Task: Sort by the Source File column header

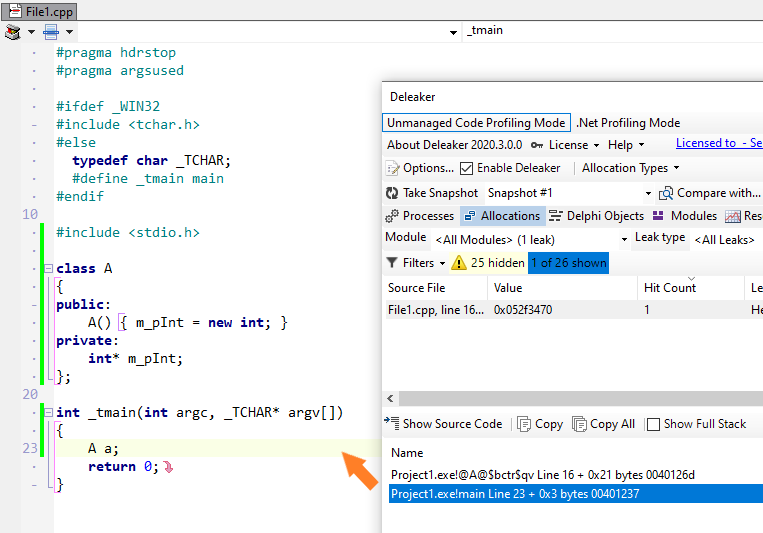Action: (x=436, y=288)
